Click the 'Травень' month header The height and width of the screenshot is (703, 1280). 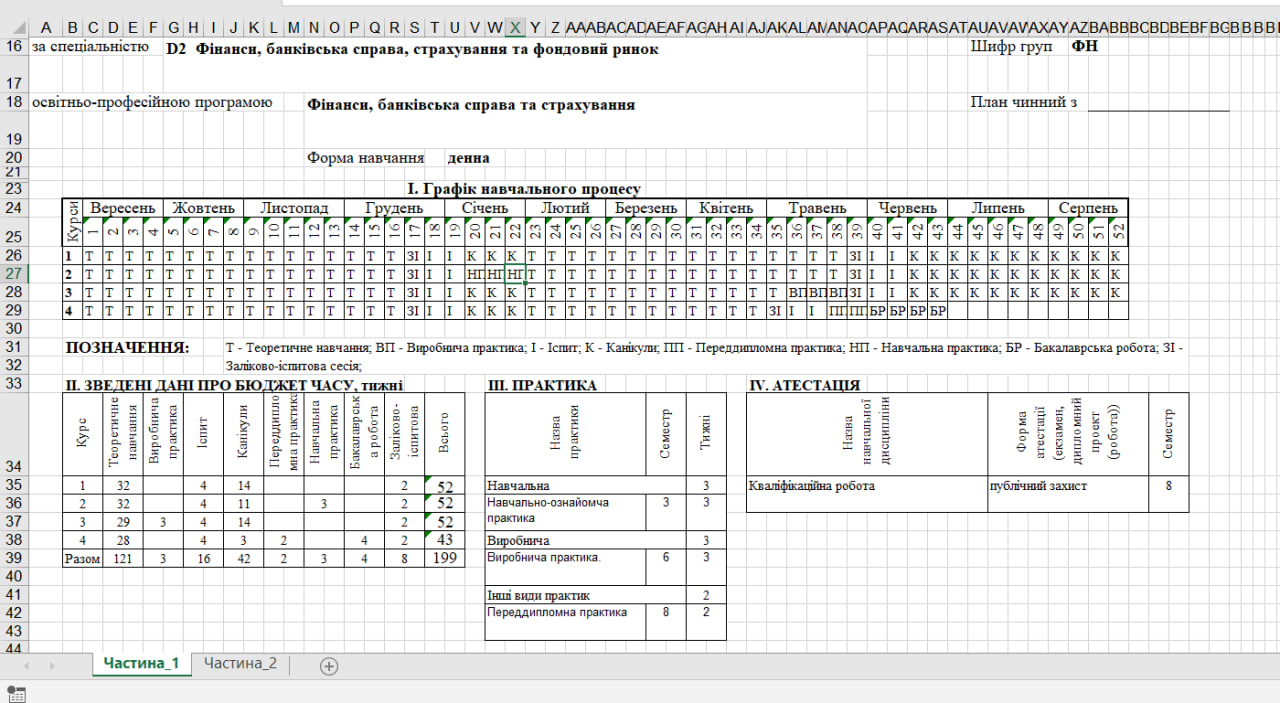816,208
